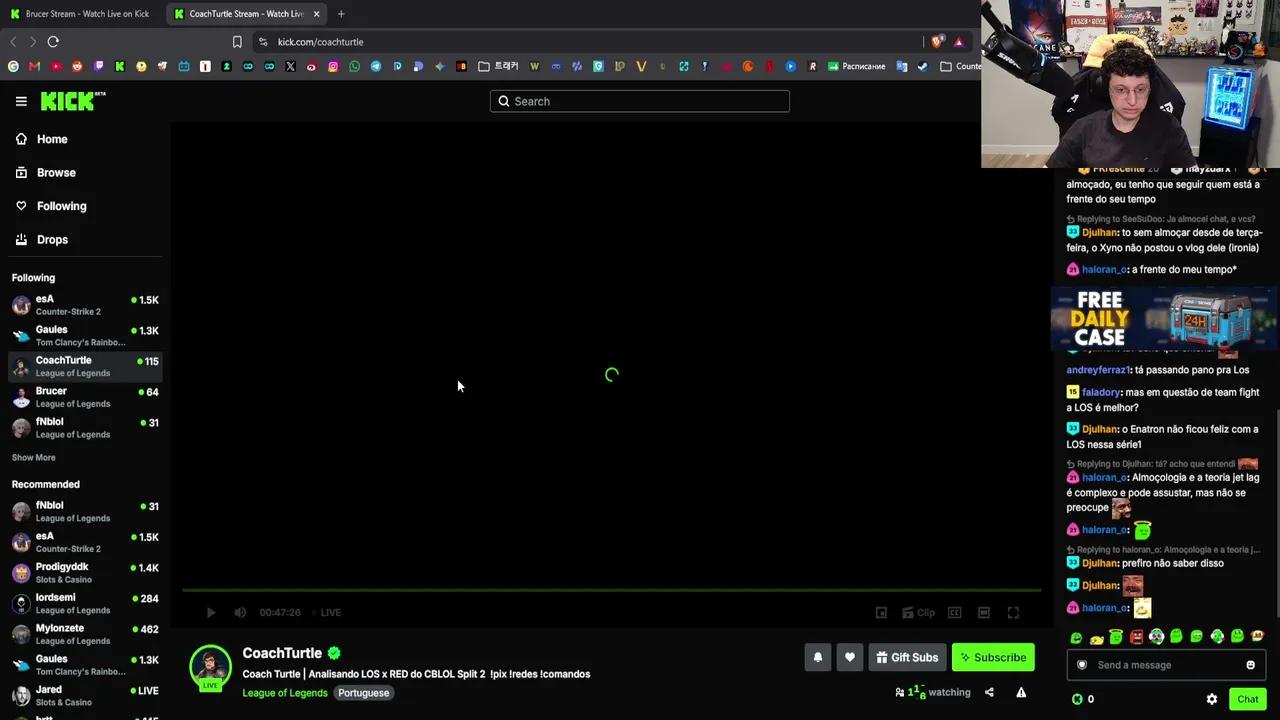Click CoachTurtle's profile avatar

211,667
